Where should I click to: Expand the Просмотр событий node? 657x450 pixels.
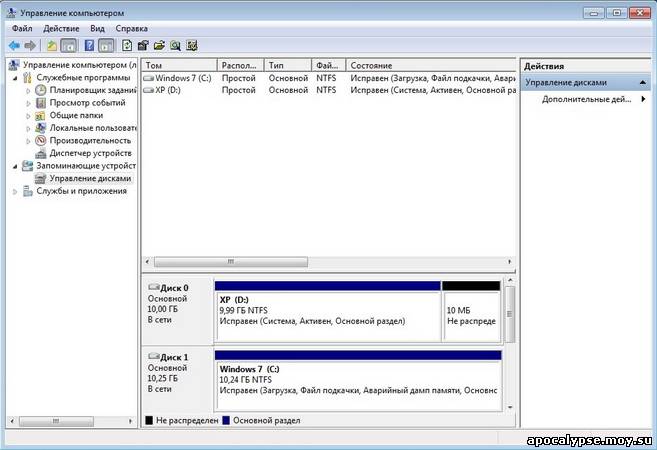point(28,103)
